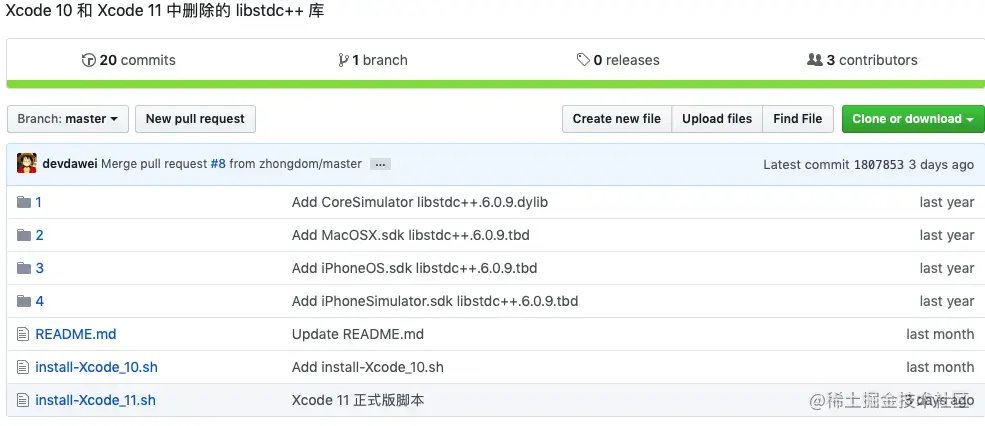Click the Create new file button
Screen dimensions: 985x426
(617, 119)
